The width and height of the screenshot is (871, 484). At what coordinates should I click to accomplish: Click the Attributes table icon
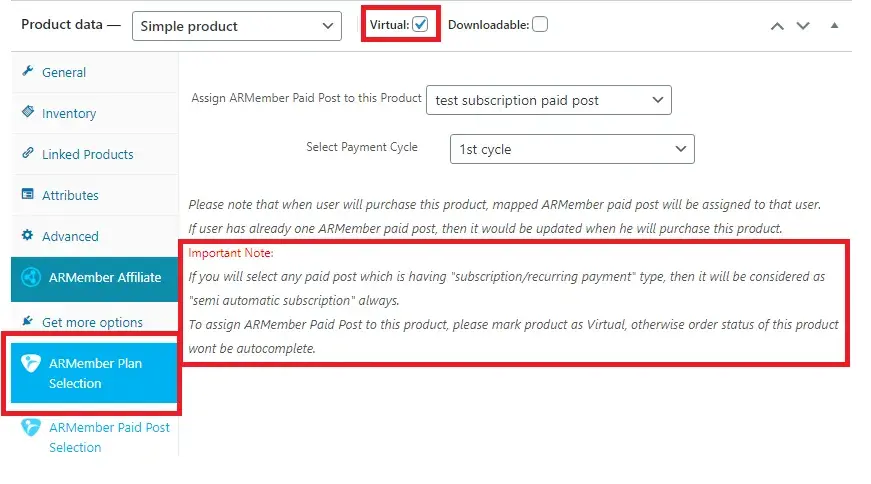click(28, 195)
